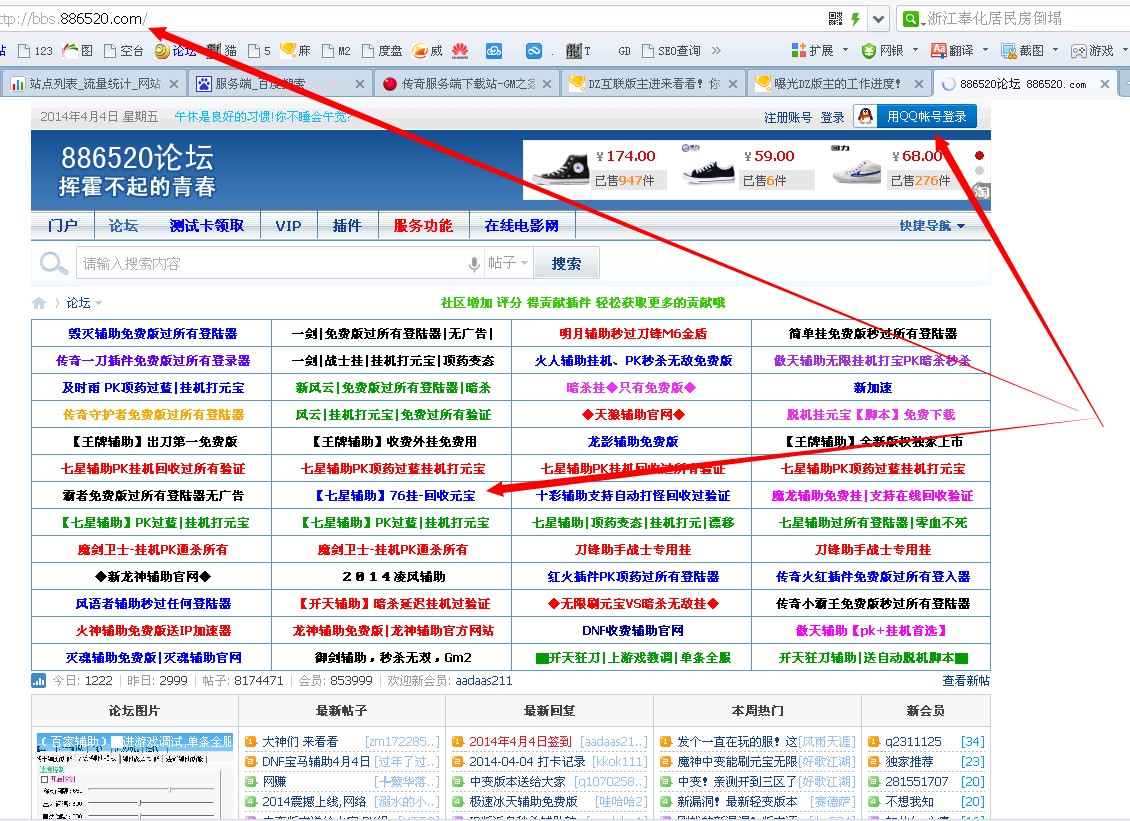Viewport: 1130px width, 821px height.
Task: Click the 翻译 translate icon
Action: pos(938,50)
